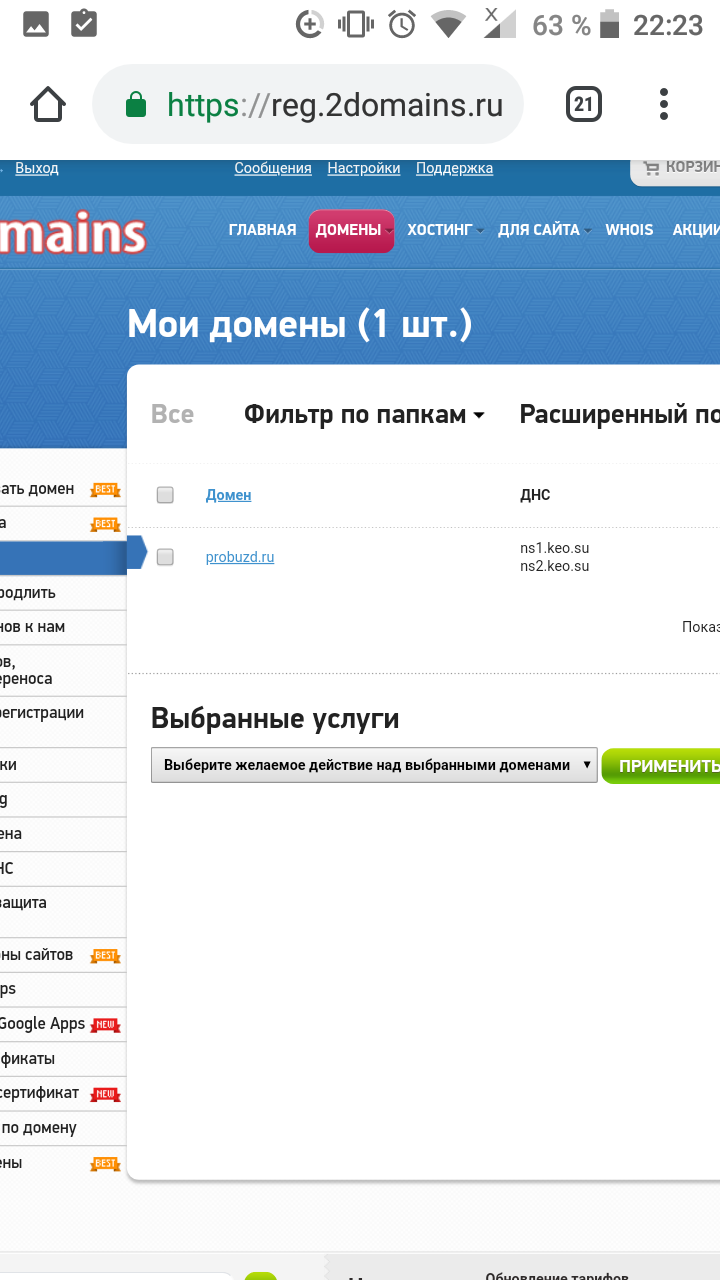Tap the Chrome home icon
Screen dimensions: 720x1280
point(48,104)
